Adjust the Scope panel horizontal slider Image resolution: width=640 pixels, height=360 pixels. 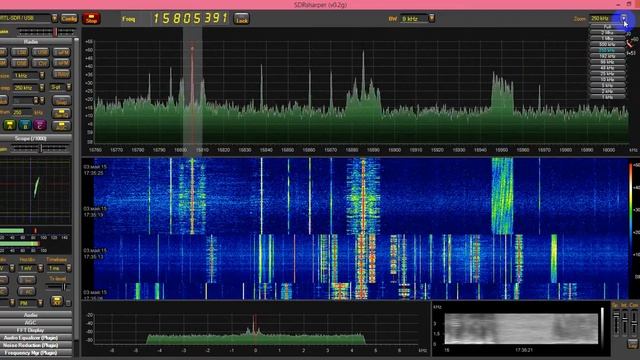click(x=40, y=149)
